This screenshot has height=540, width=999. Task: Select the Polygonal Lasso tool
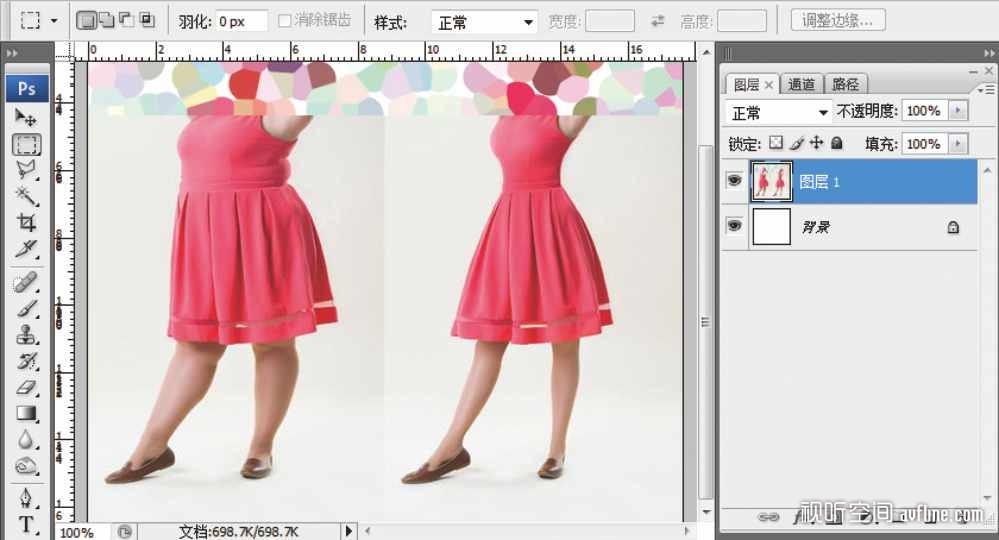click(x=26, y=170)
